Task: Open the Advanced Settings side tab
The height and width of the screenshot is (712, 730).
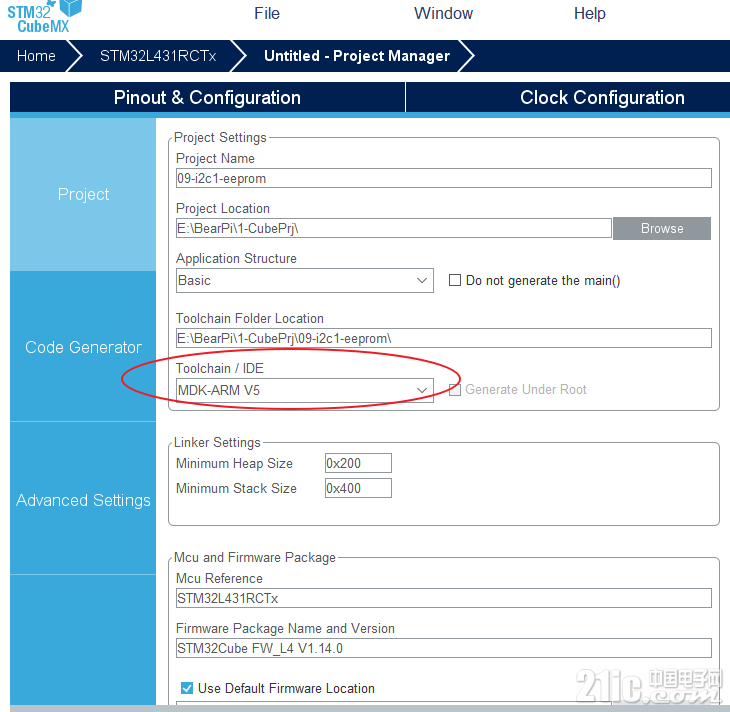Action: 83,500
